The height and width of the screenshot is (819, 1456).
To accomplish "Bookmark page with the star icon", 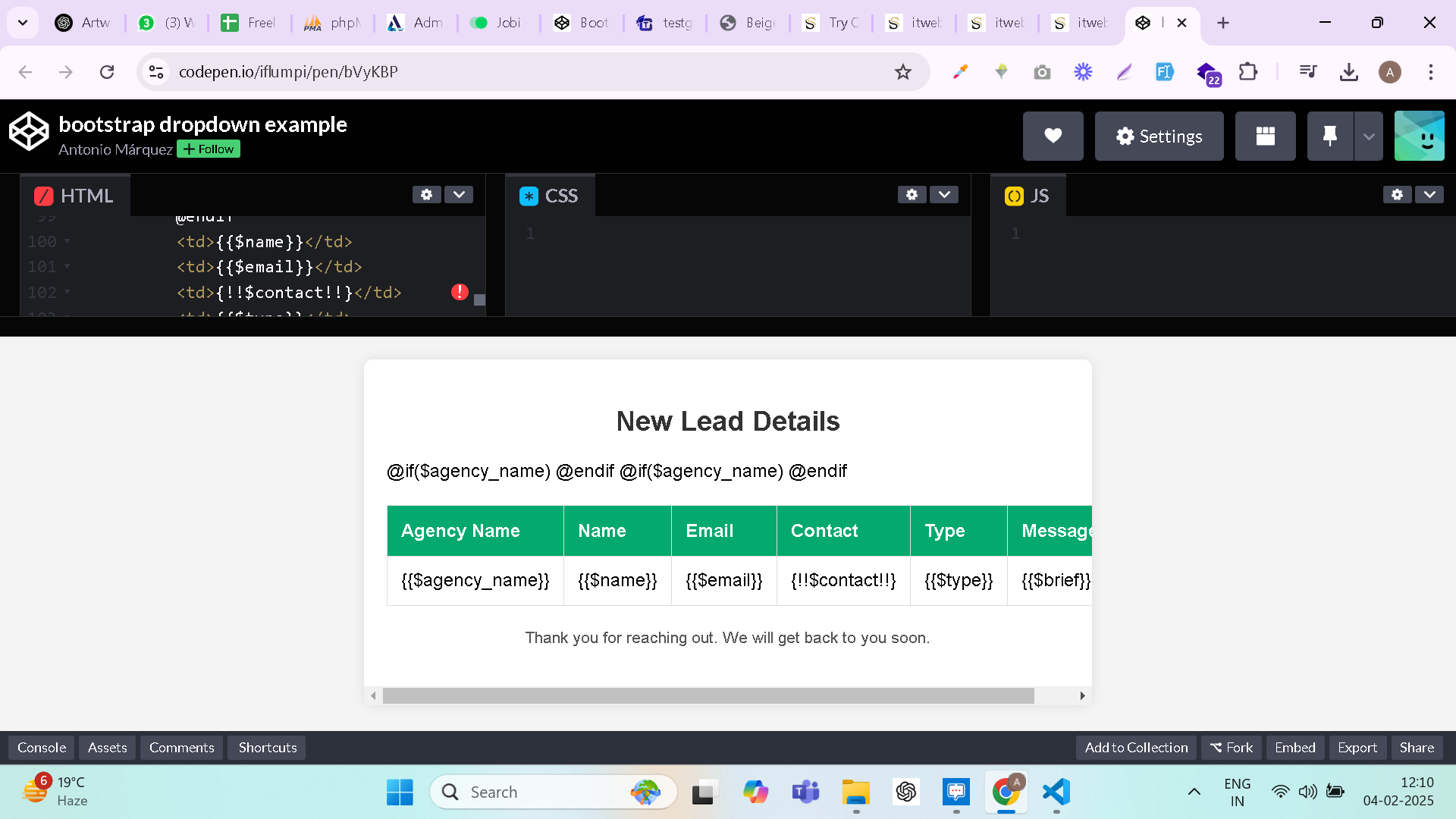I will coord(902,72).
